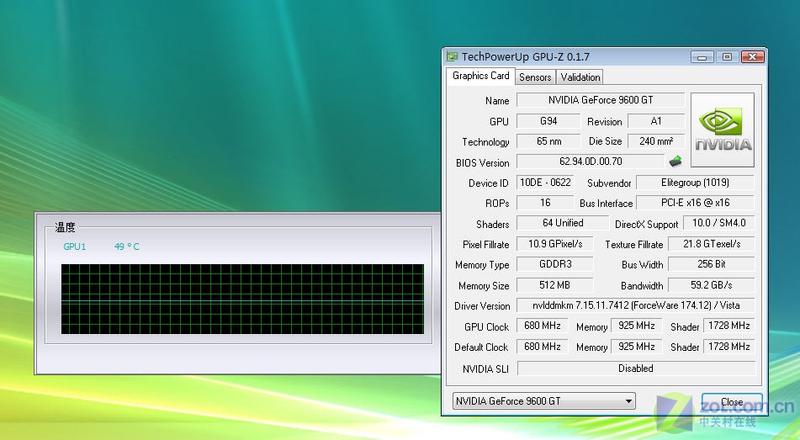
Task: Switch to the Validation tab
Action: [x=580, y=77]
